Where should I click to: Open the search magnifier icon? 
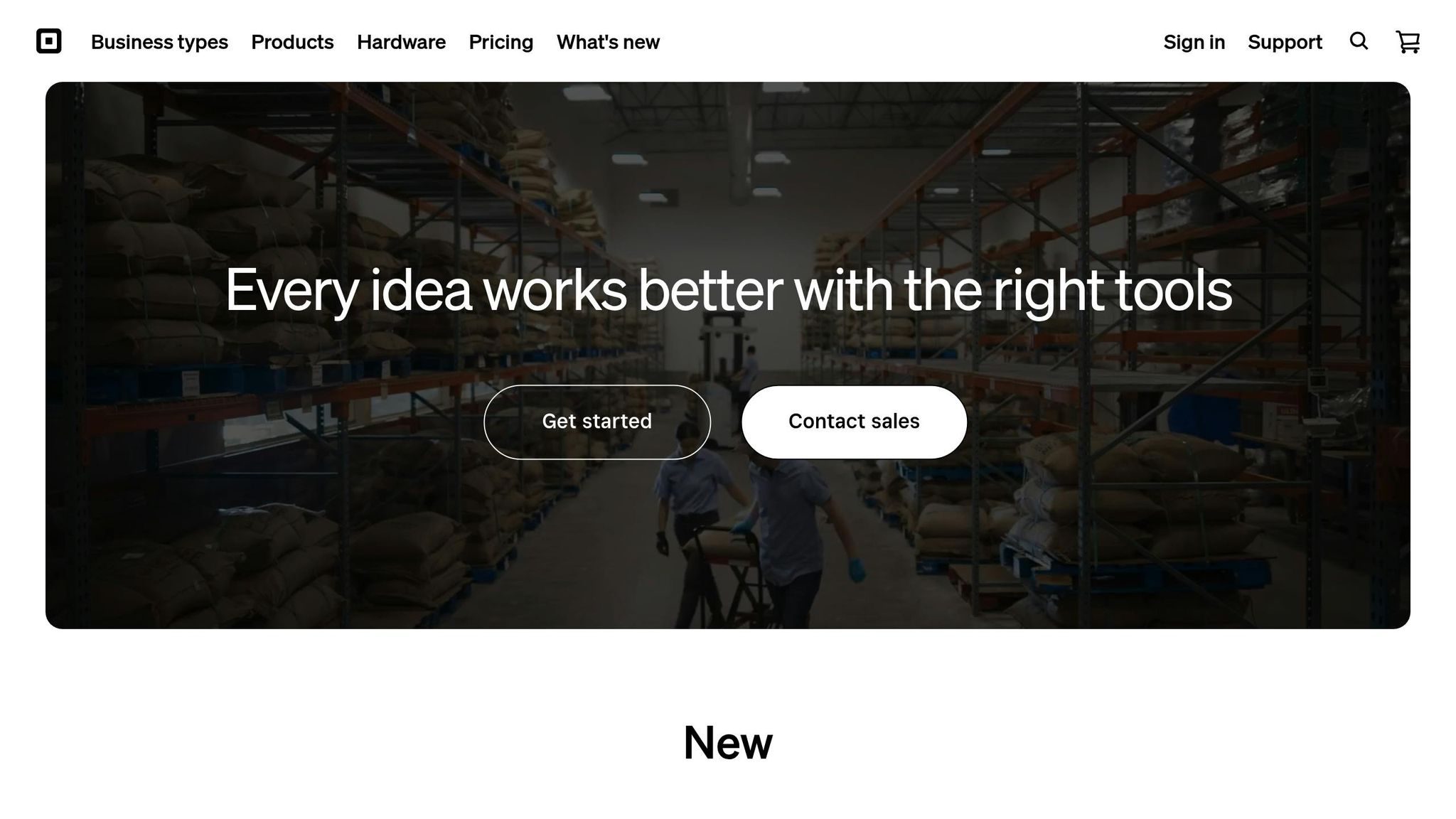pyautogui.click(x=1359, y=41)
